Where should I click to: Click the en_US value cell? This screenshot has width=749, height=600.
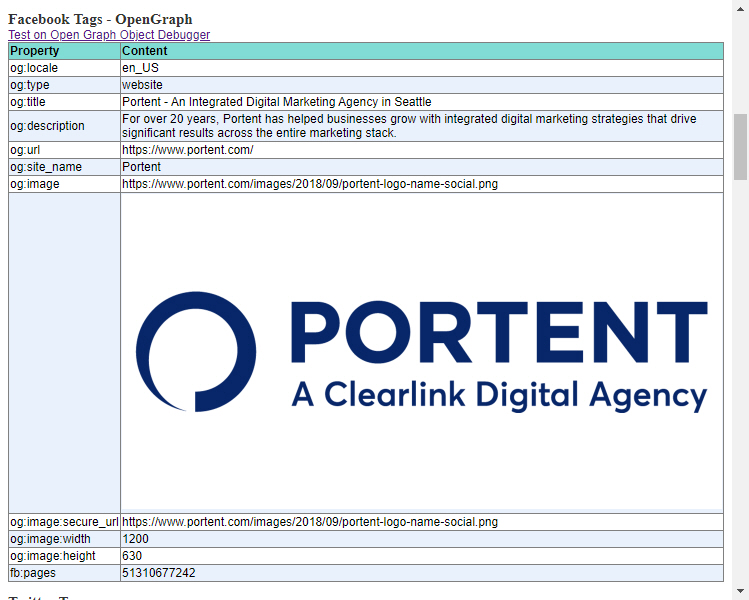tap(422, 68)
